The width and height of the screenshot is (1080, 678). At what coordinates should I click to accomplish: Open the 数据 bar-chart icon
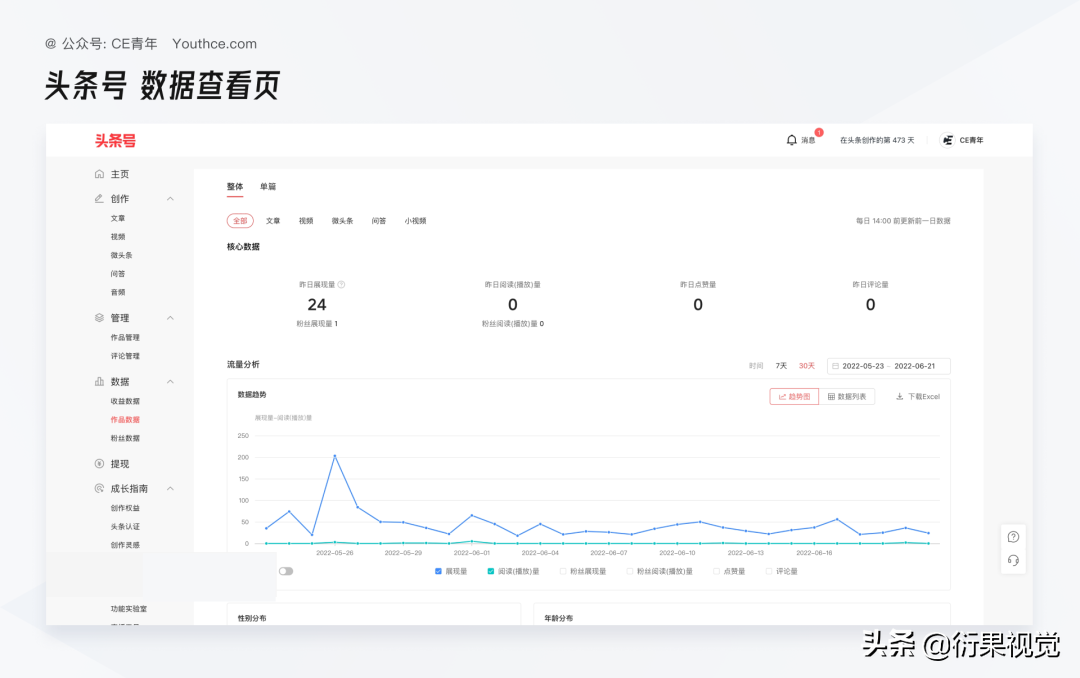click(x=98, y=381)
